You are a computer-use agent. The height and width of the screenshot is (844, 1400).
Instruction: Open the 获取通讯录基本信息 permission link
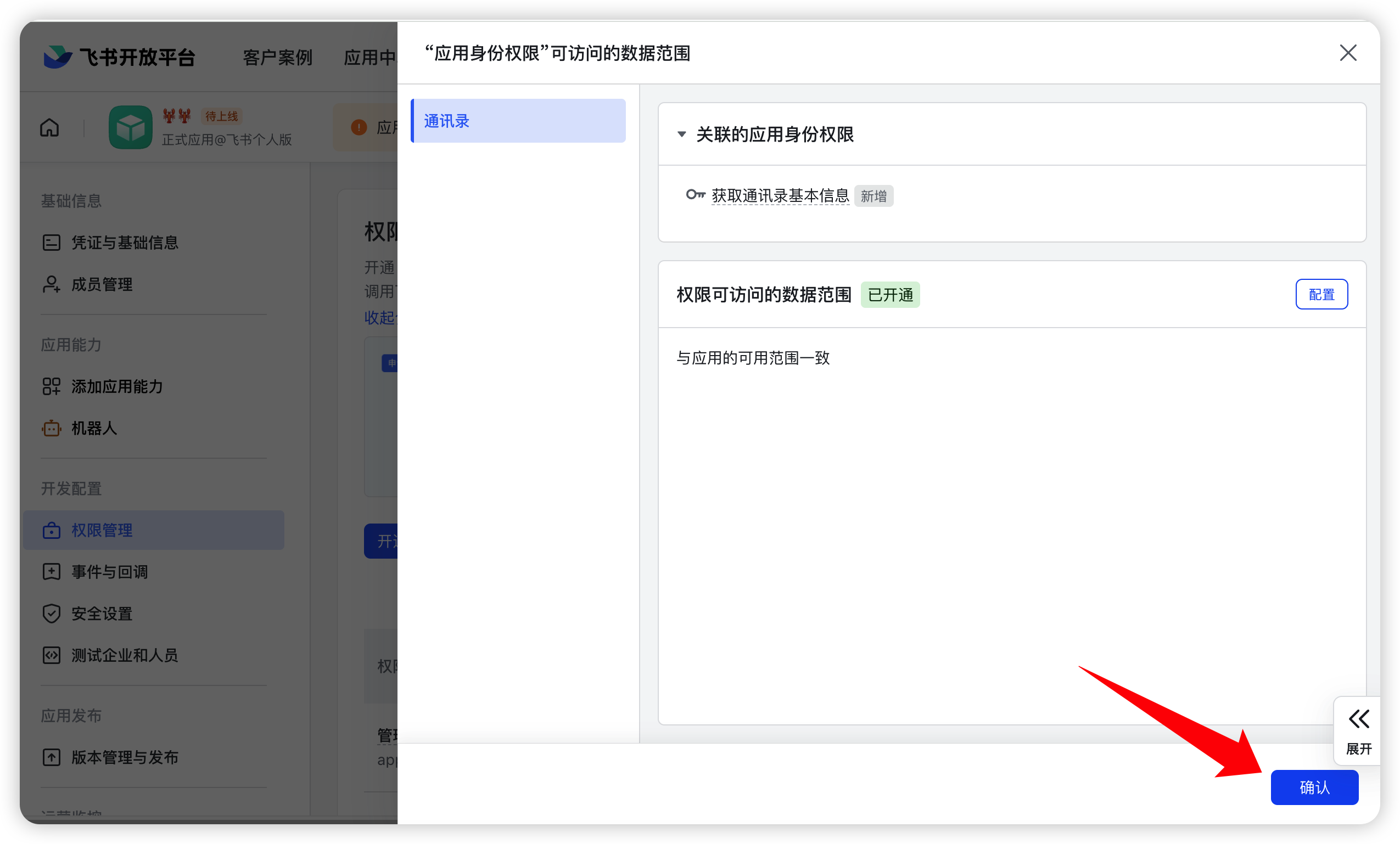pyautogui.click(x=780, y=196)
